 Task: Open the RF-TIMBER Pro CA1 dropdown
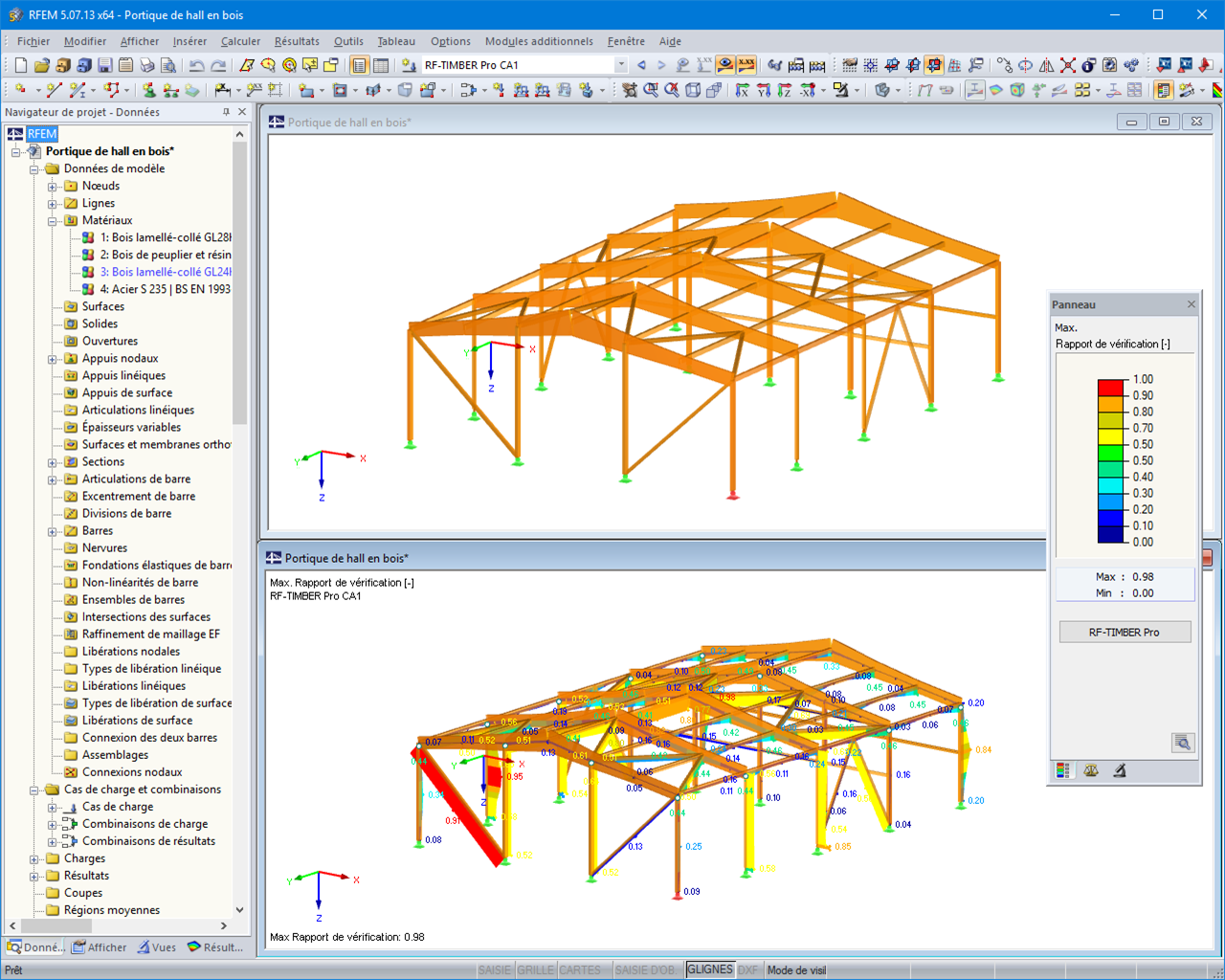pos(621,65)
